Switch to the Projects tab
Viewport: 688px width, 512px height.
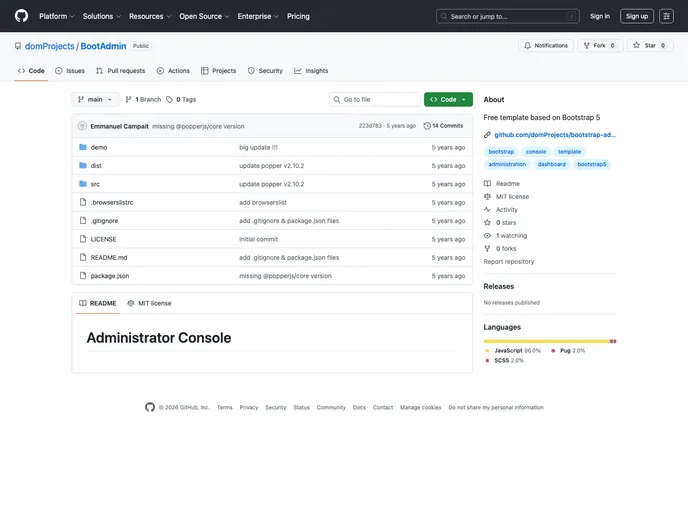pos(219,71)
